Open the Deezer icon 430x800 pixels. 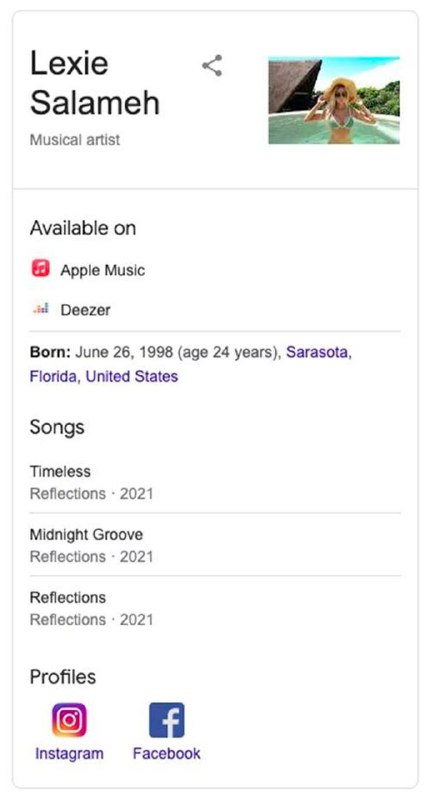pos(40,309)
